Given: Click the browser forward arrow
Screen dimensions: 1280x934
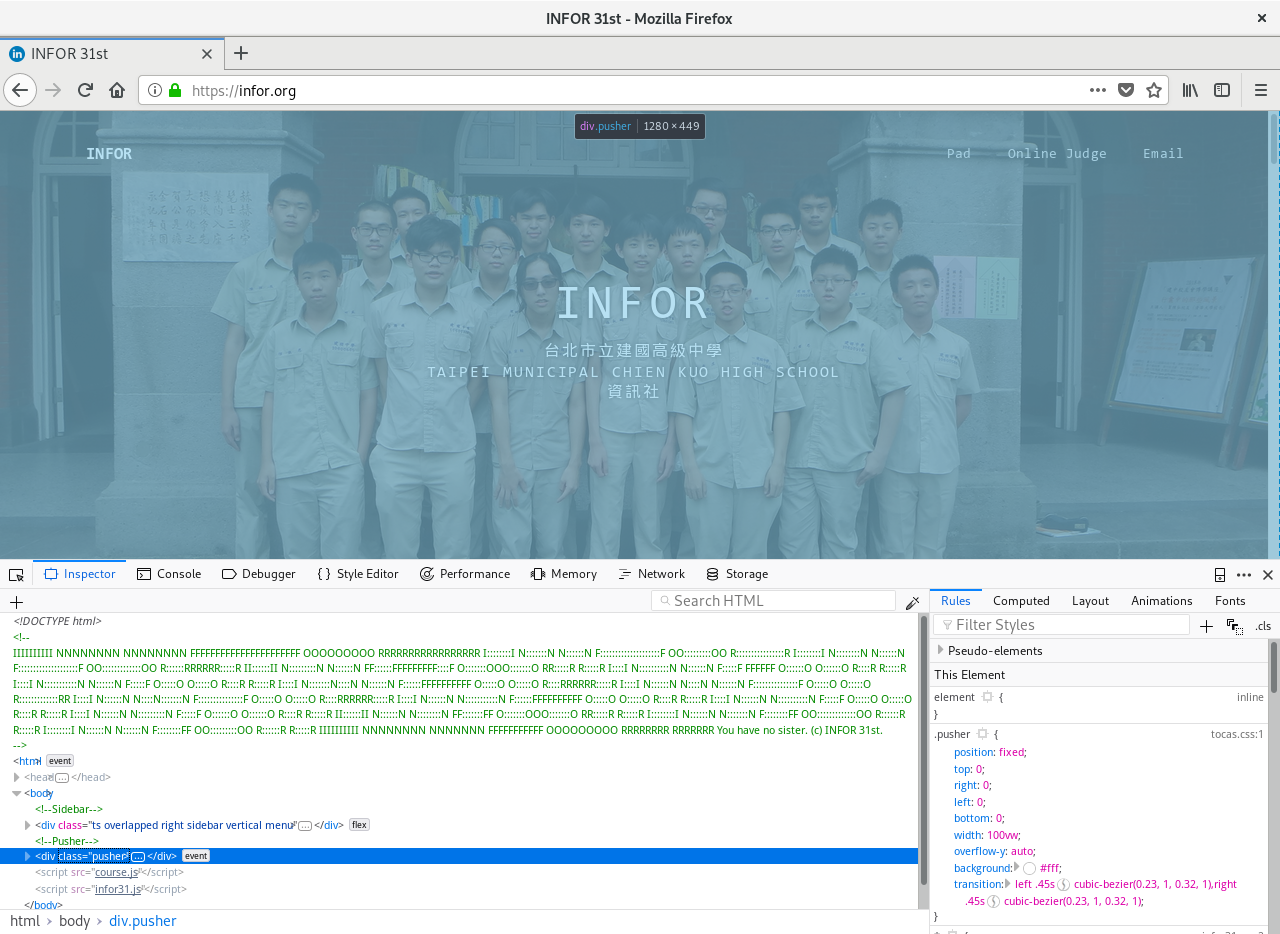Looking at the screenshot, I should pos(53,90).
